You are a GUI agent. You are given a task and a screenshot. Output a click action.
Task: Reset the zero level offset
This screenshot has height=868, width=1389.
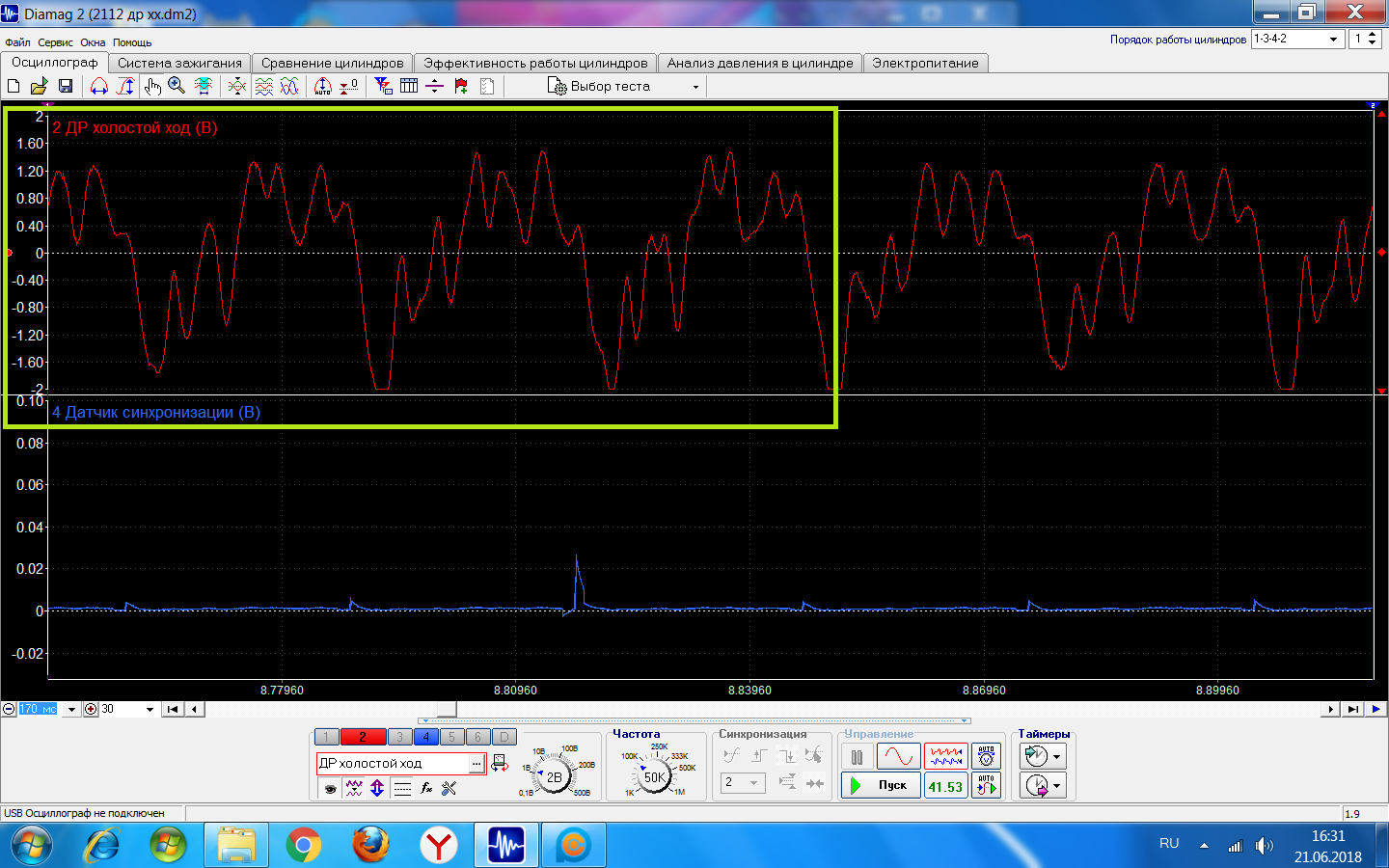click(349, 87)
